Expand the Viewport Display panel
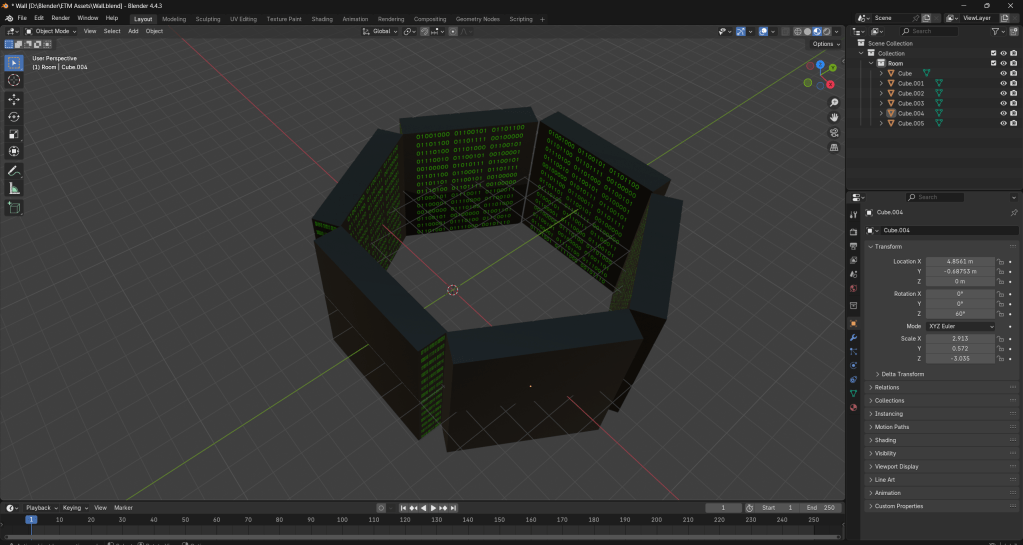Screen dimensions: 1023x545 (x=896, y=466)
